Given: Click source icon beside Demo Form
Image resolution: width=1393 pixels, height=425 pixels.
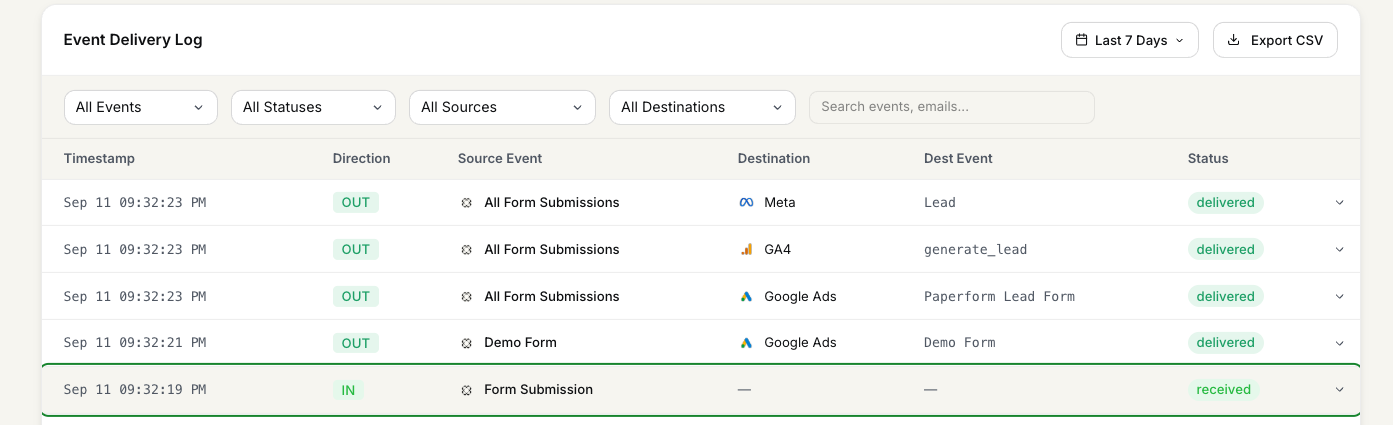Looking at the screenshot, I should coord(466,343).
